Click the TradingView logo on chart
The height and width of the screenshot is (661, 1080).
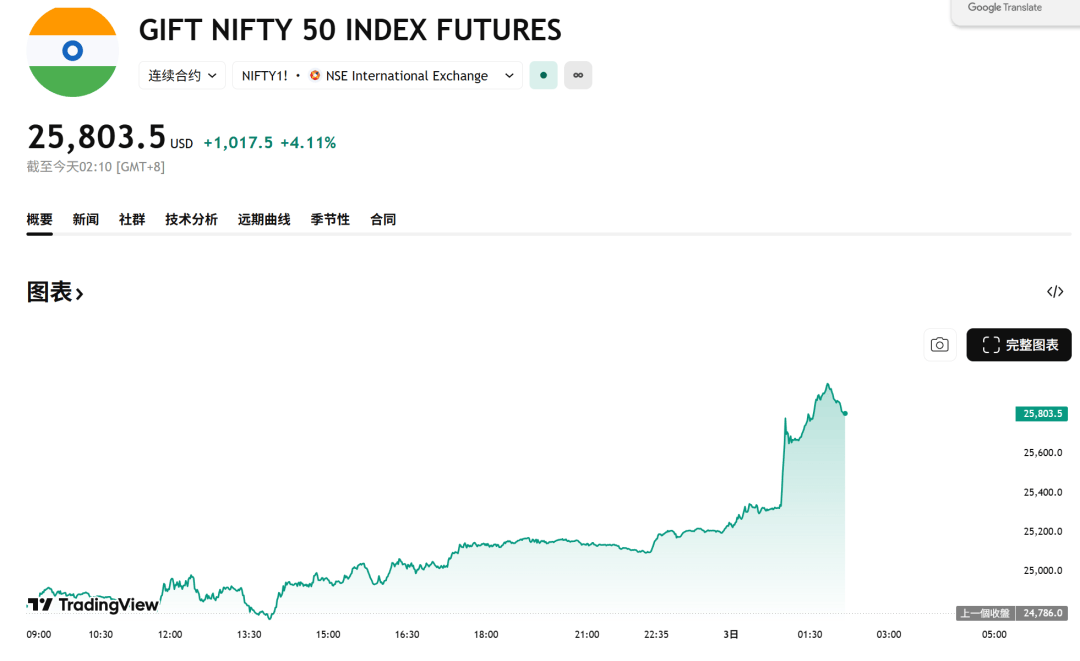point(93,604)
